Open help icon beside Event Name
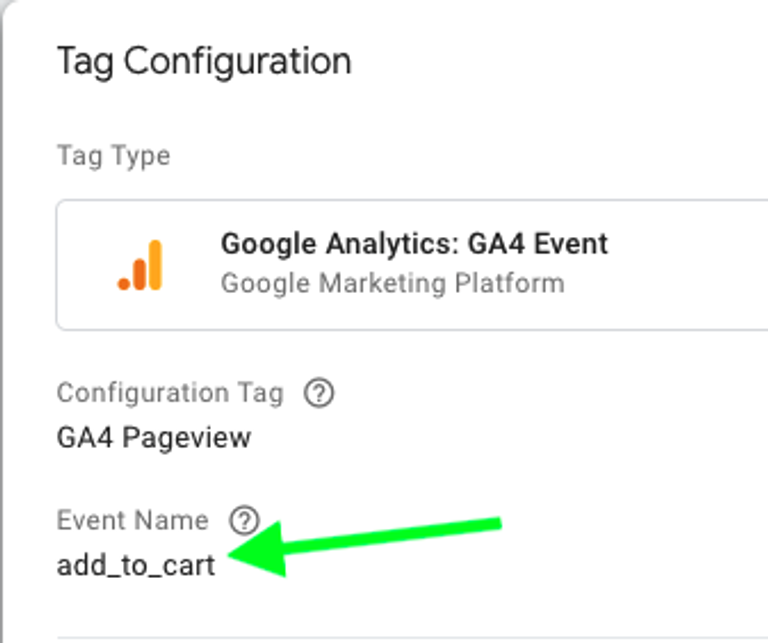Screen dimensions: 768x643 click(x=244, y=520)
